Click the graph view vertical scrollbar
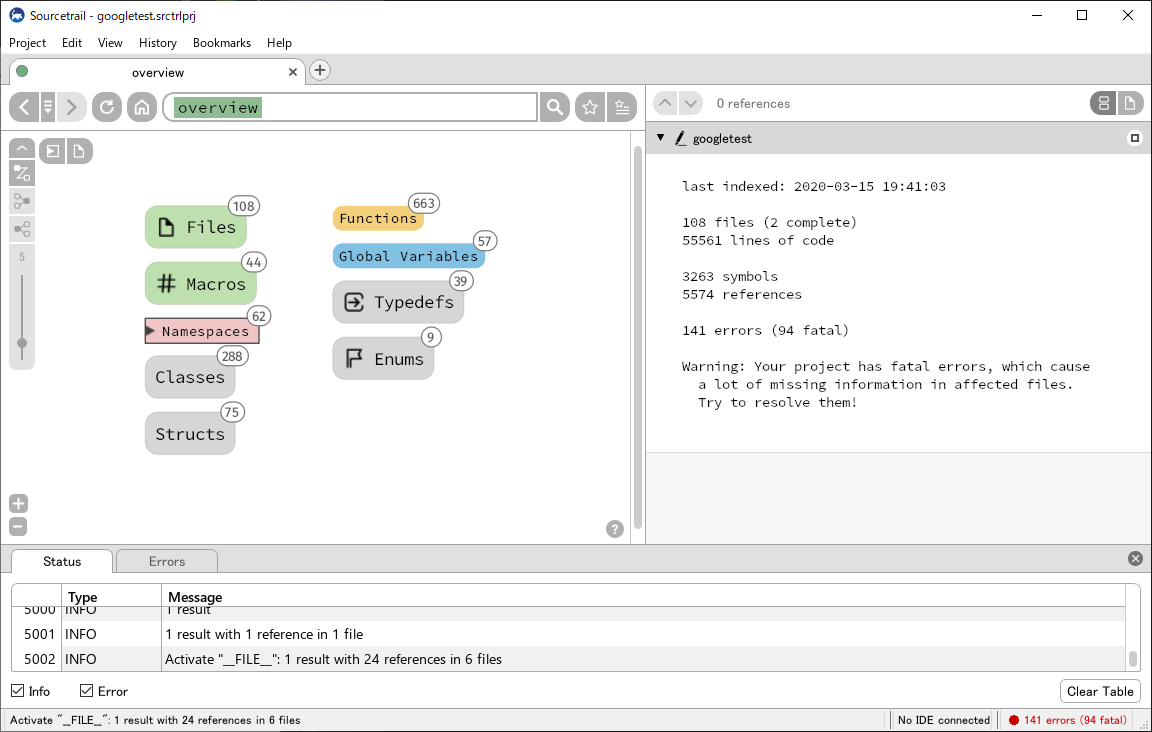 638,338
